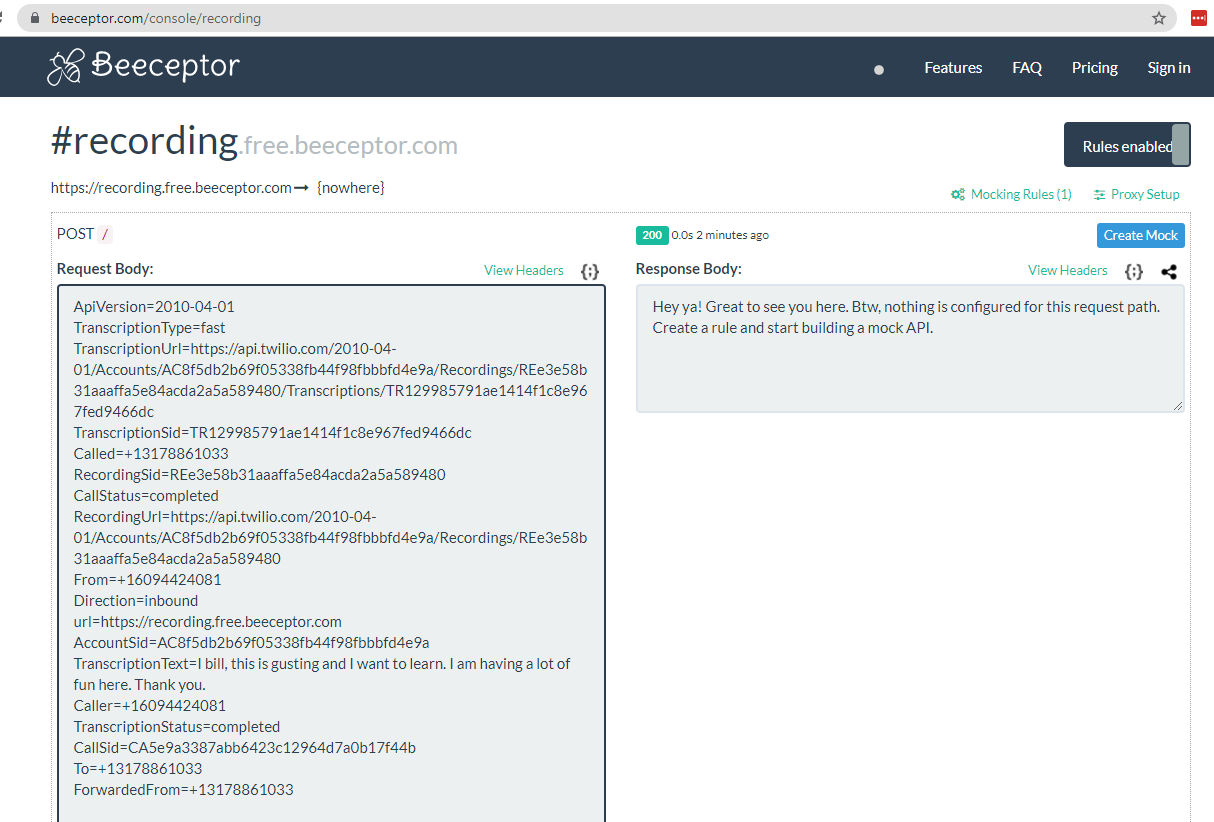This screenshot has height=822, width=1214.
Task: Click the https://recording.free.beeceptor.com endpoint URL
Action: click(x=171, y=187)
